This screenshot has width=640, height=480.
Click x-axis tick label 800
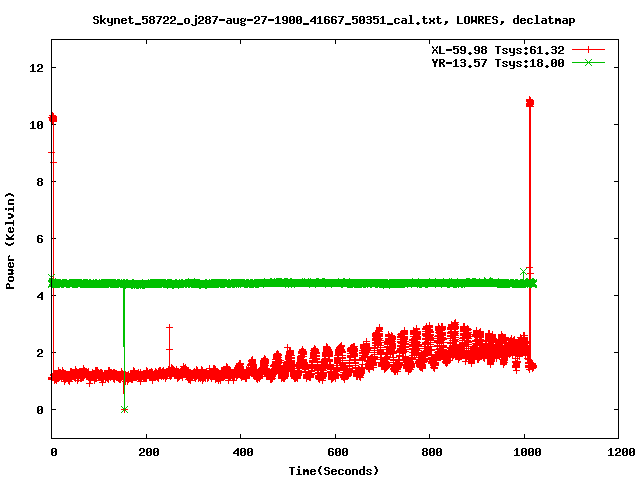click(x=432, y=452)
